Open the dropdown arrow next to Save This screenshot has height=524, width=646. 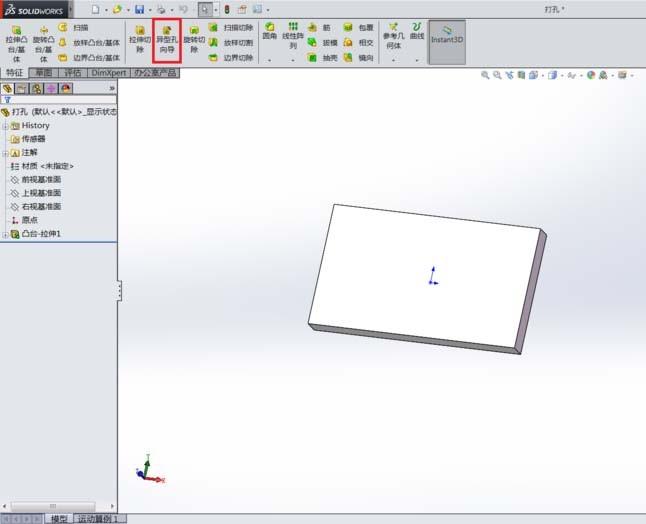pos(150,9)
